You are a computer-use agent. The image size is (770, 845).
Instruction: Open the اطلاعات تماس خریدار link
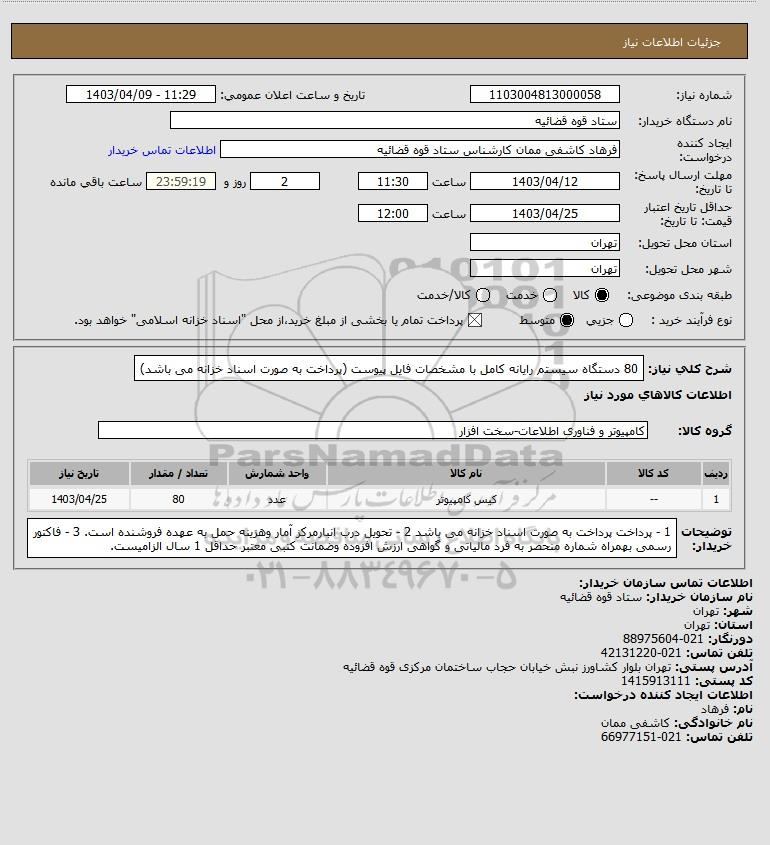click(x=162, y=150)
